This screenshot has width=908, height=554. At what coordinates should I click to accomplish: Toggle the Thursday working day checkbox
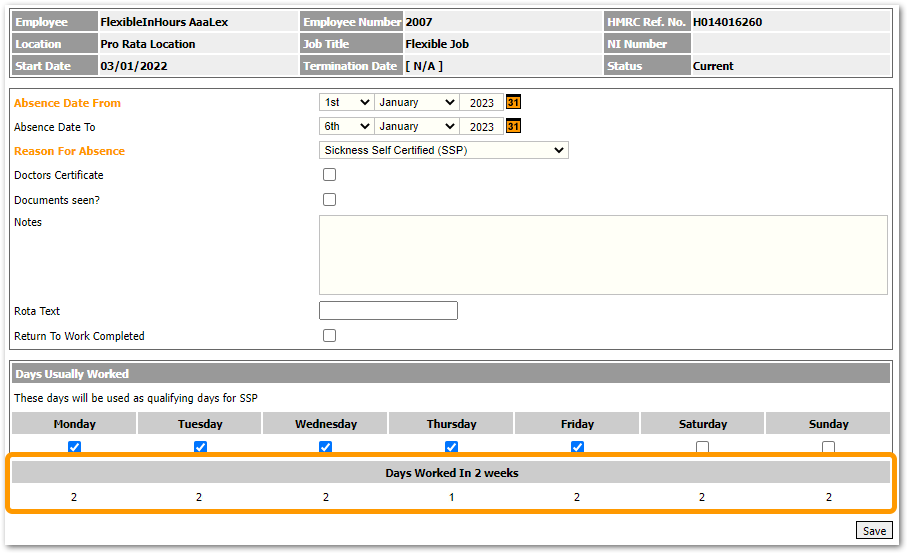coord(451,447)
